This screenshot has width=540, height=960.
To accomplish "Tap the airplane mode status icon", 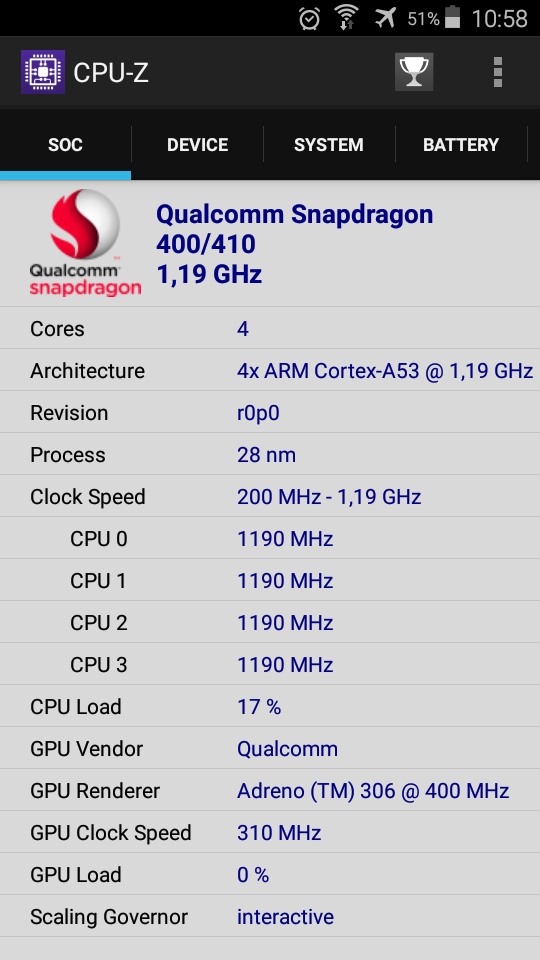I will [x=385, y=18].
